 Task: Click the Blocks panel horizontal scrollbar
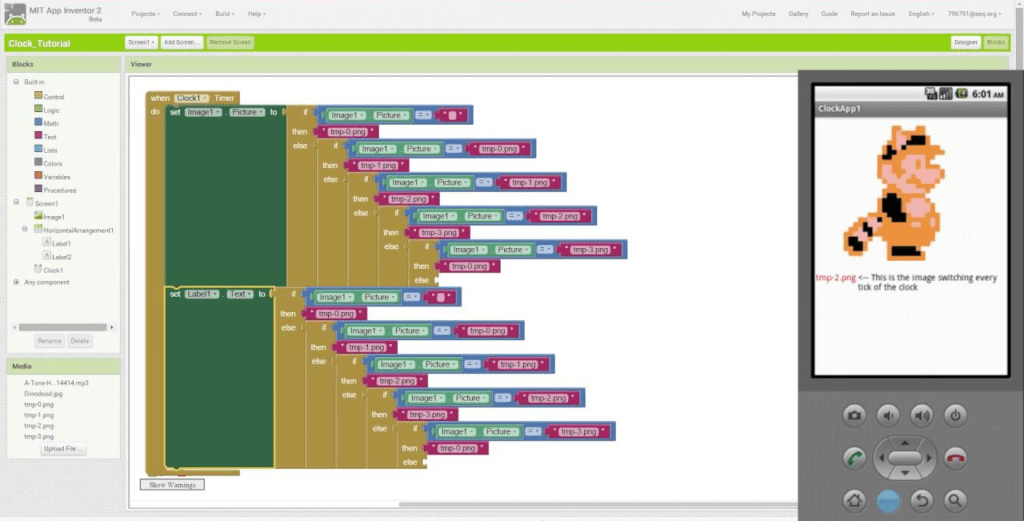(63, 327)
